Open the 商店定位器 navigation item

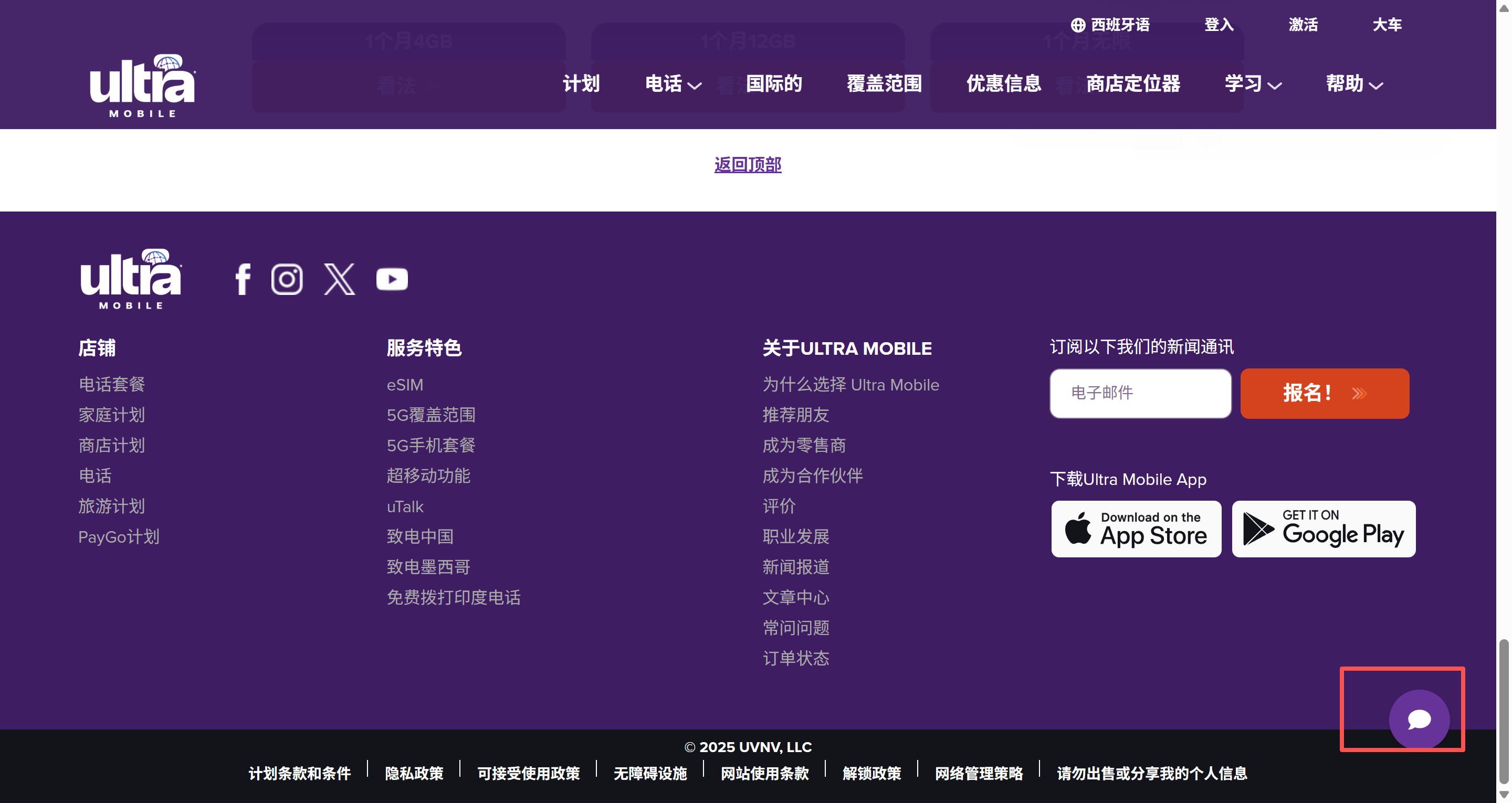[x=1133, y=84]
